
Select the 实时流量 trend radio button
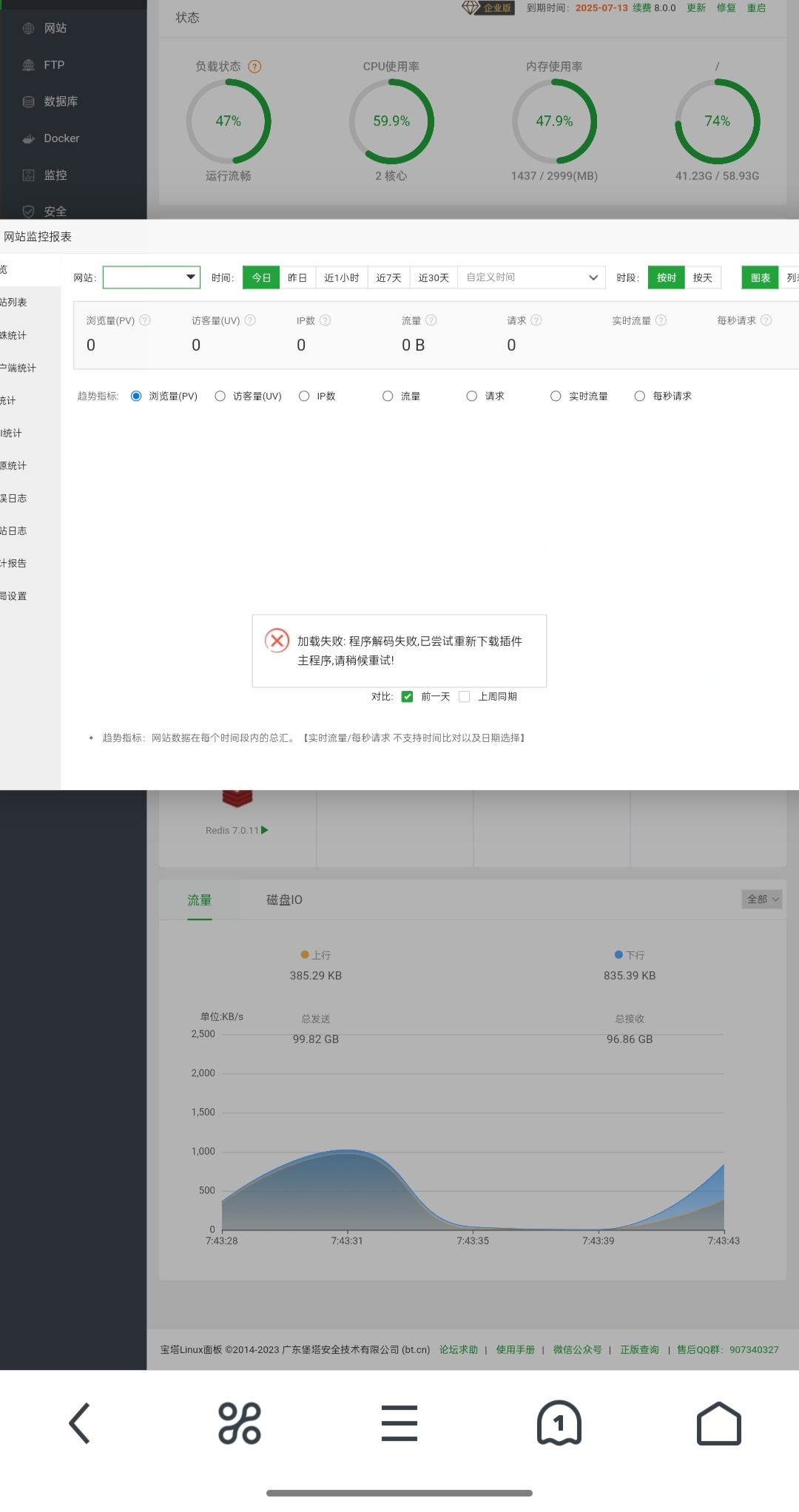click(556, 396)
